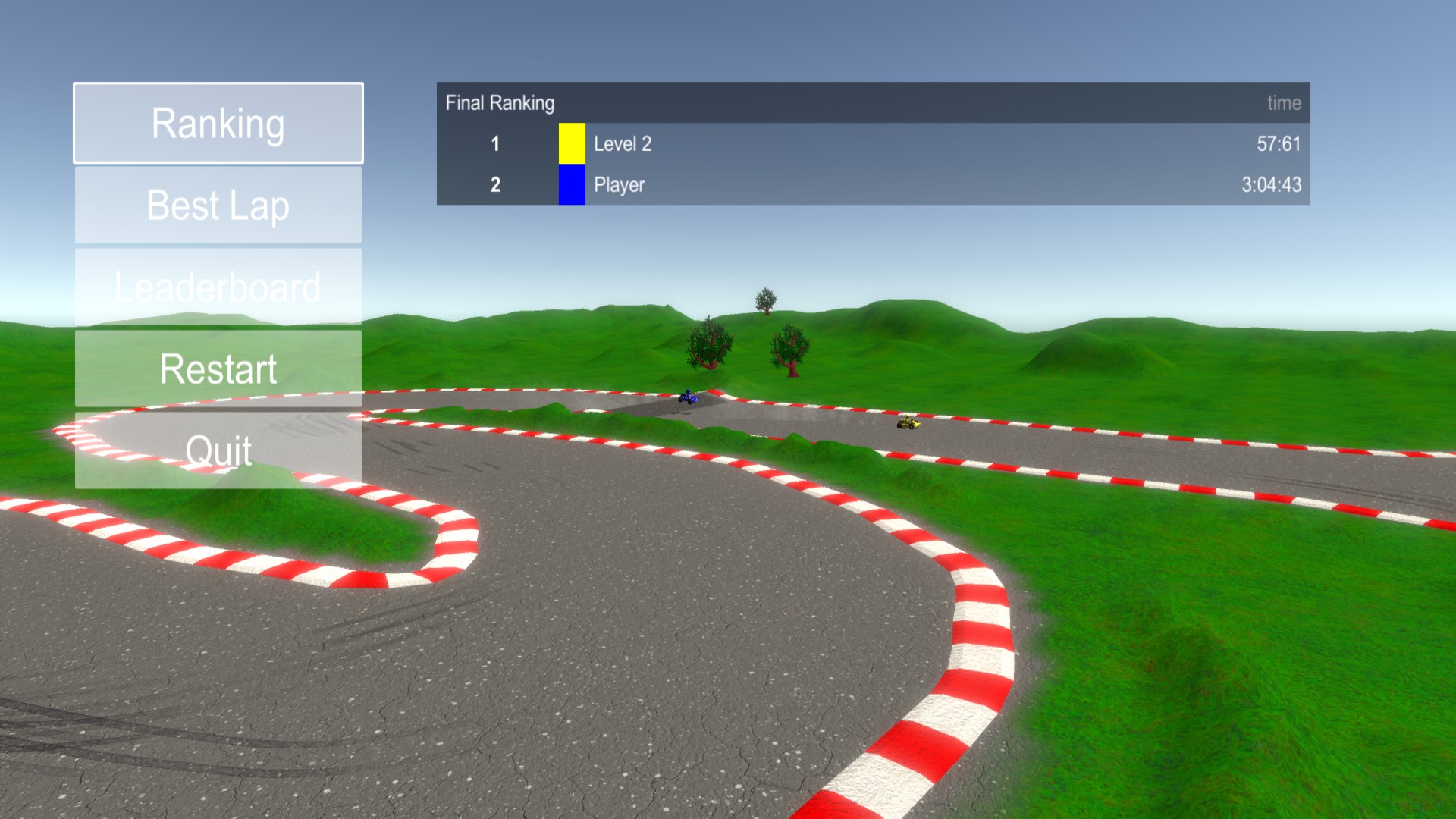1456x819 pixels.
Task: Click the yellow kart on track
Action: [908, 422]
